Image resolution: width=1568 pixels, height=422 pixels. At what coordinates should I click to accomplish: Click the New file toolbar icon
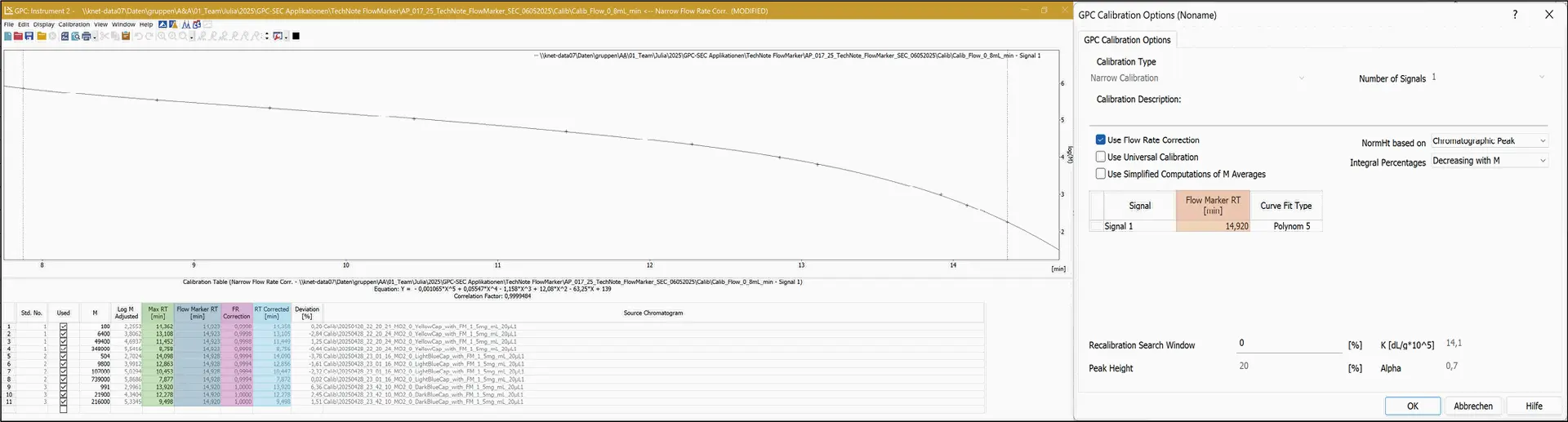pos(8,36)
